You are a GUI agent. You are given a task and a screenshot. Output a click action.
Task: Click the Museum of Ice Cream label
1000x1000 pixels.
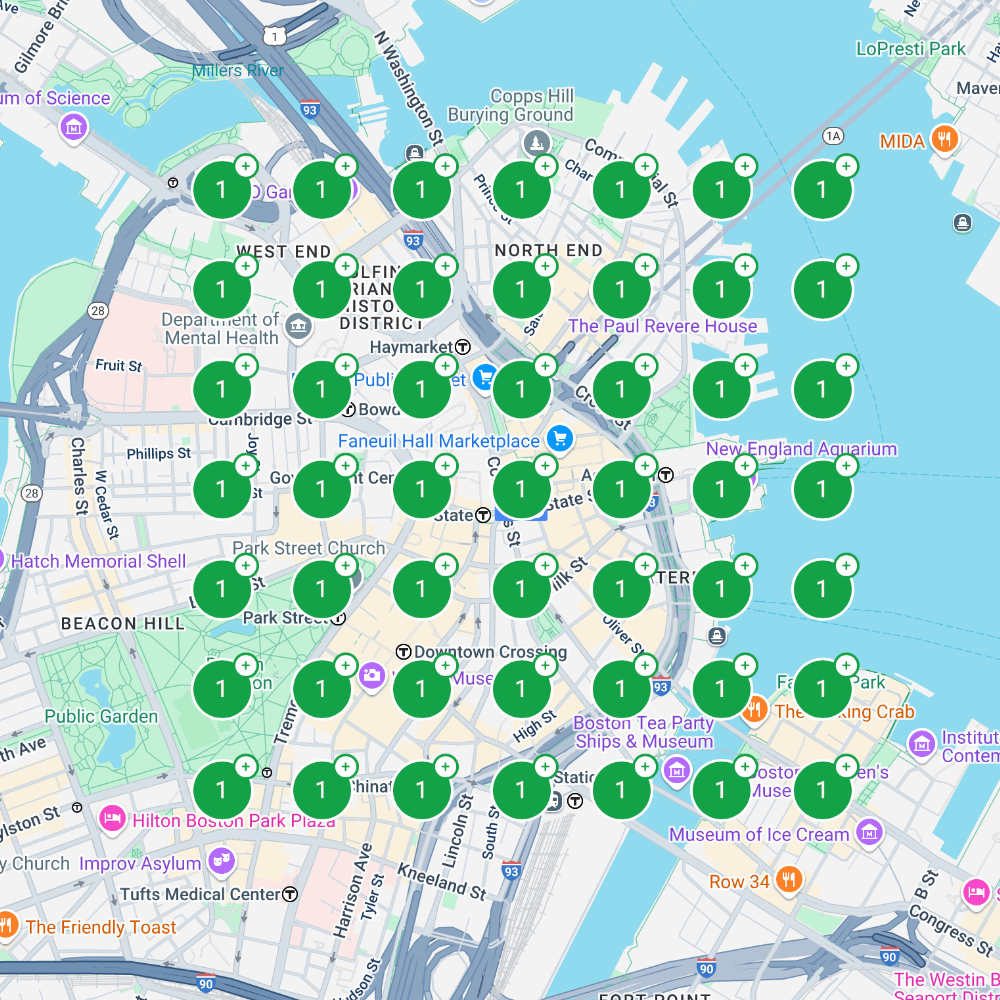coord(759,834)
